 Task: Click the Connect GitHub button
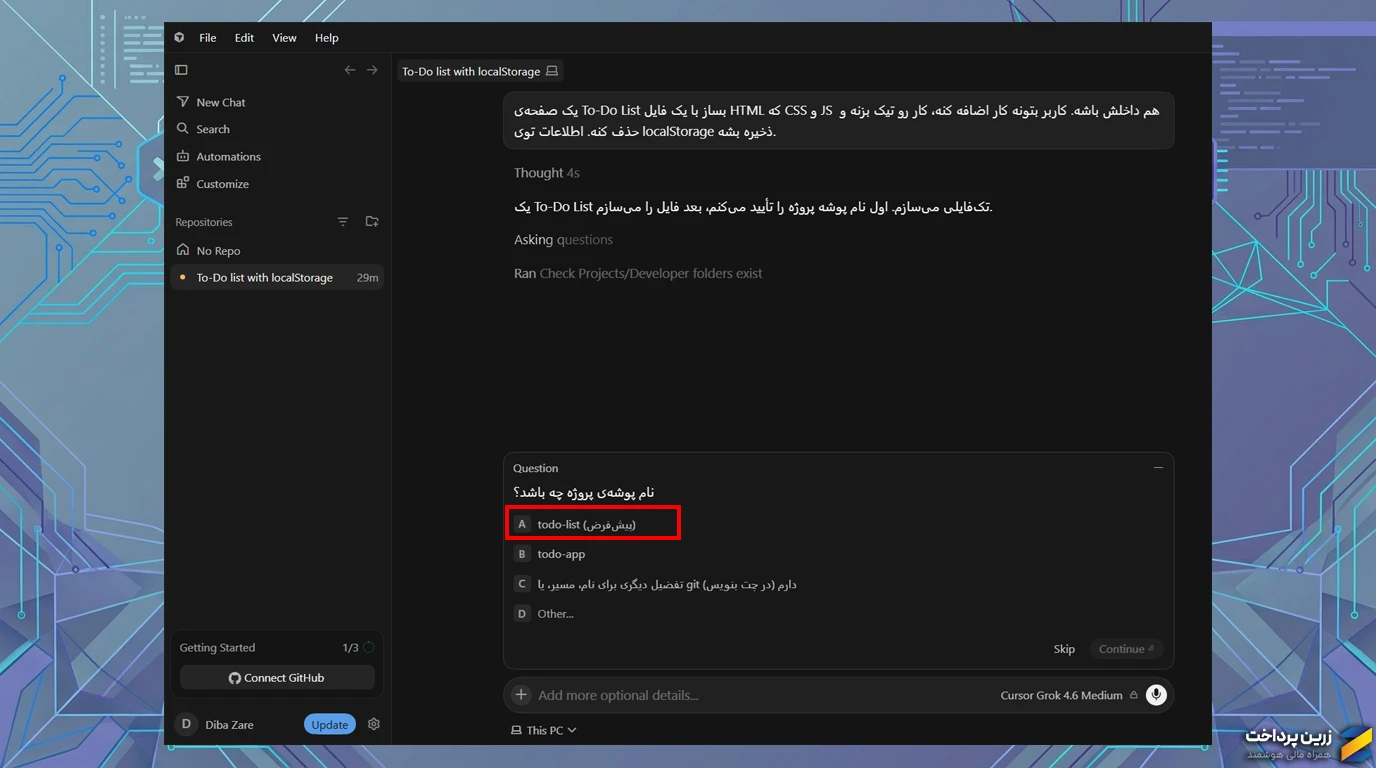pyautogui.click(x=277, y=678)
